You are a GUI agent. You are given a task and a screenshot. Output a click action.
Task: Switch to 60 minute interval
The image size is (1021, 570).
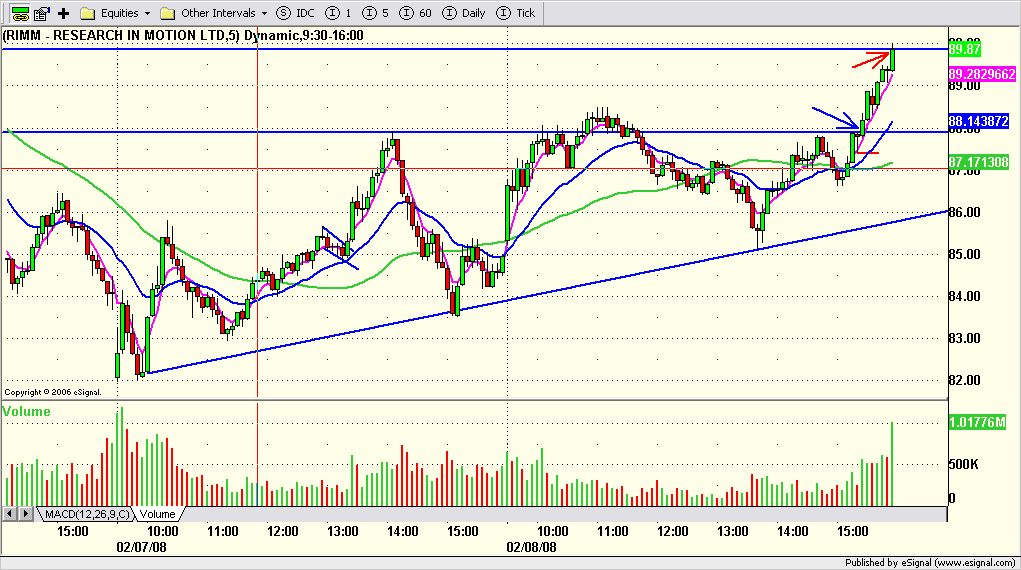tap(415, 13)
